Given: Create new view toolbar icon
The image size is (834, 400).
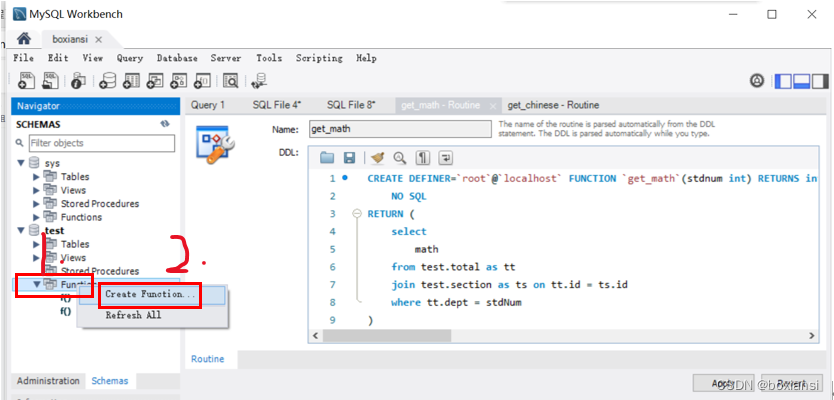Looking at the screenshot, I should click(x=155, y=80).
